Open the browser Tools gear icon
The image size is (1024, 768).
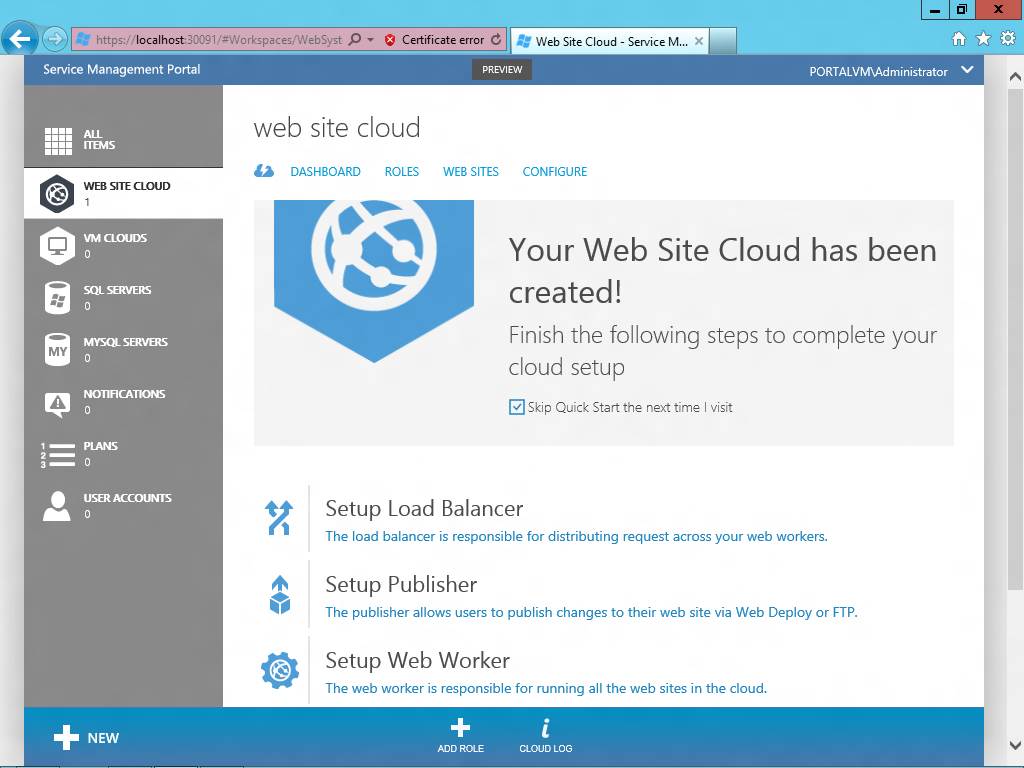1008,39
